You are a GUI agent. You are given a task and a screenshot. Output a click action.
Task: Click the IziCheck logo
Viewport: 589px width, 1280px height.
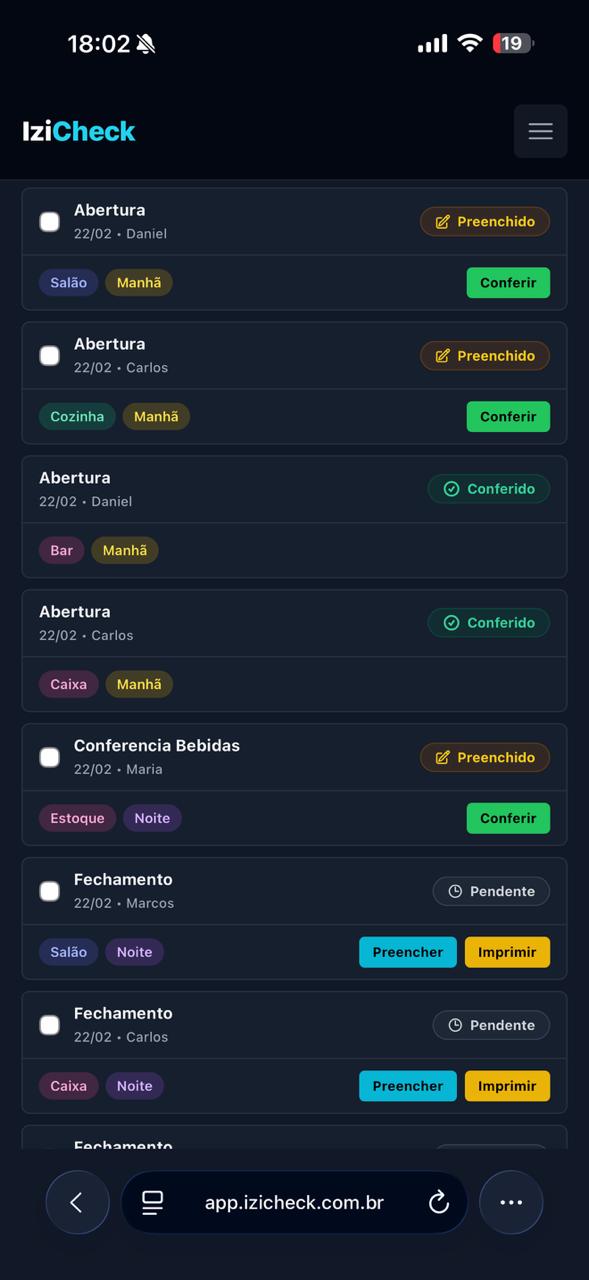click(79, 130)
